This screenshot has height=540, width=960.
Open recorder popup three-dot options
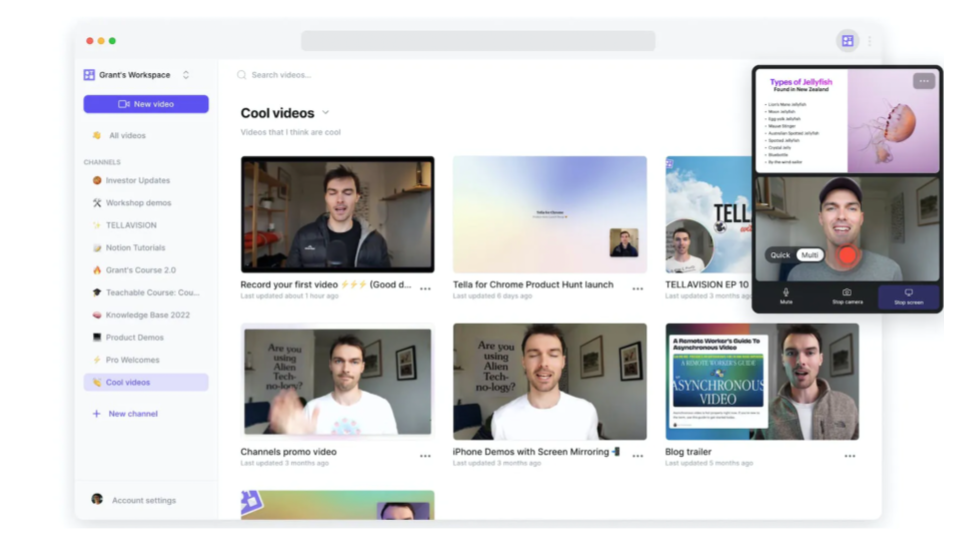pos(924,81)
